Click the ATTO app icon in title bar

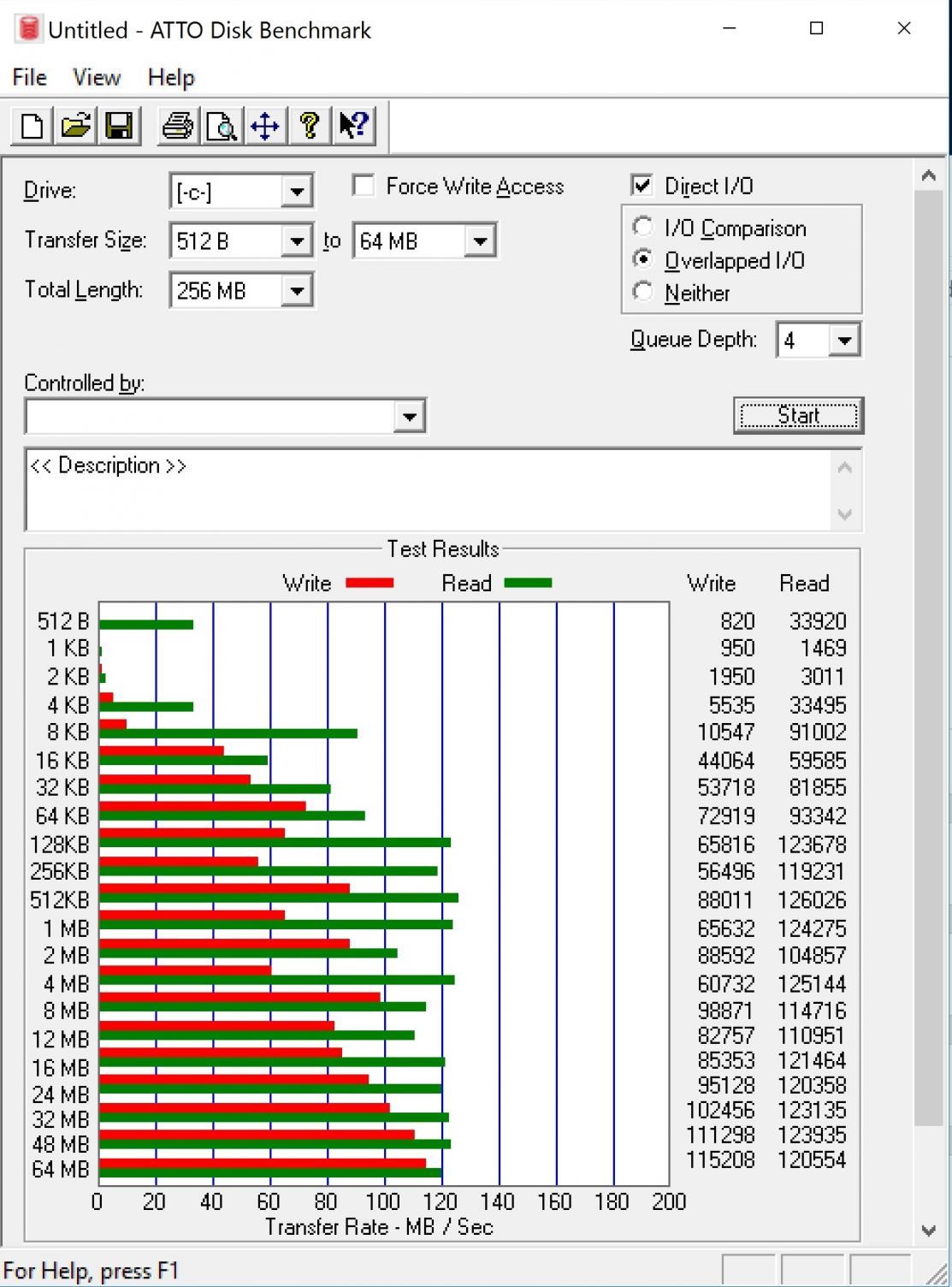(28, 29)
